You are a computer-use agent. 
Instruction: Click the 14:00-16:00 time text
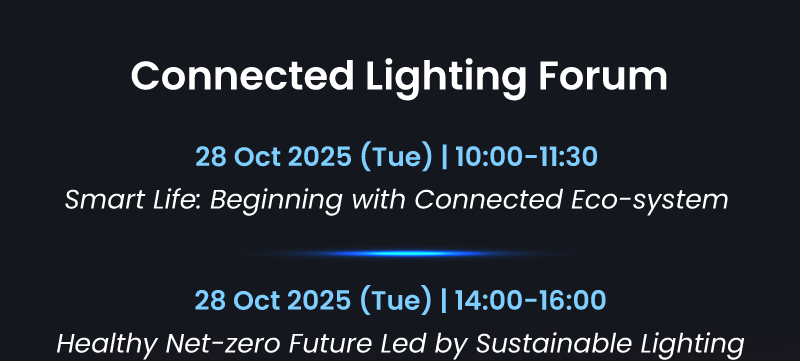coord(530,300)
